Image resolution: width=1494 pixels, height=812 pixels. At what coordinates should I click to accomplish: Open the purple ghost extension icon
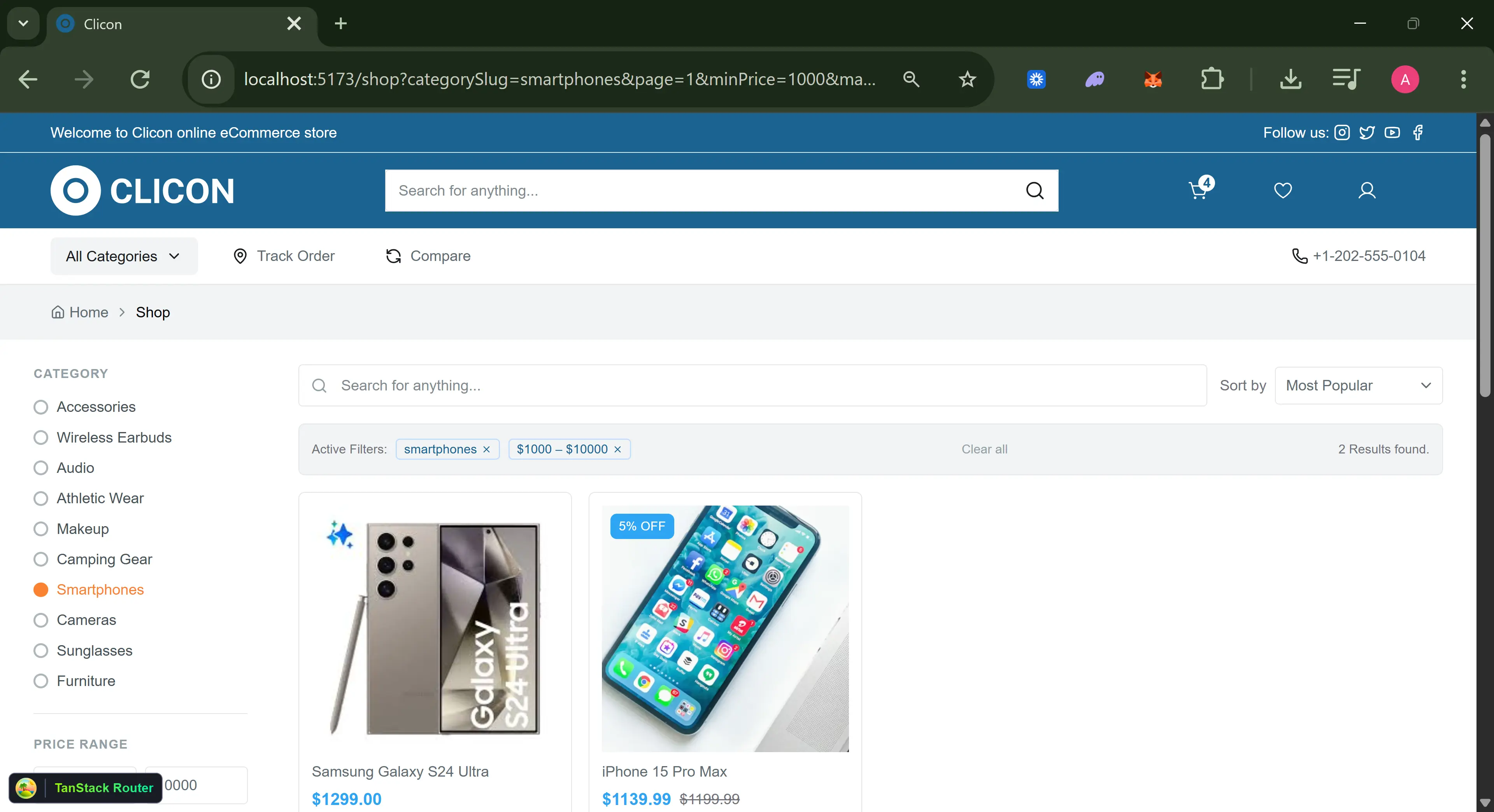coord(1095,79)
